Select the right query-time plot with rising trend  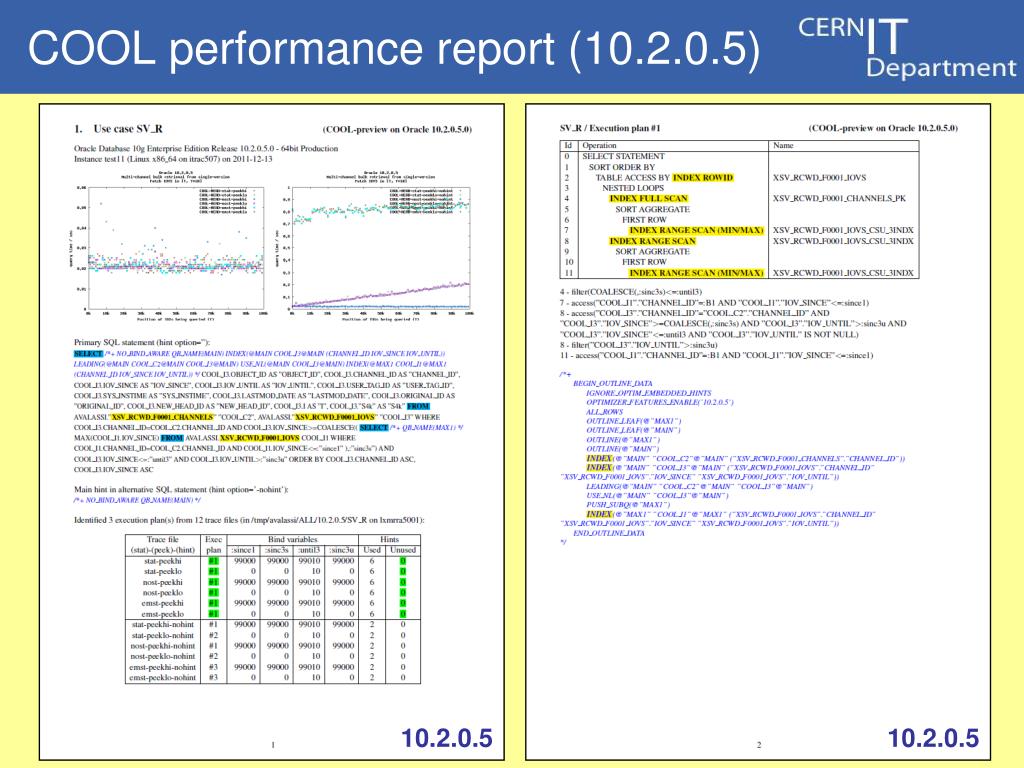pyautogui.click(x=376, y=245)
